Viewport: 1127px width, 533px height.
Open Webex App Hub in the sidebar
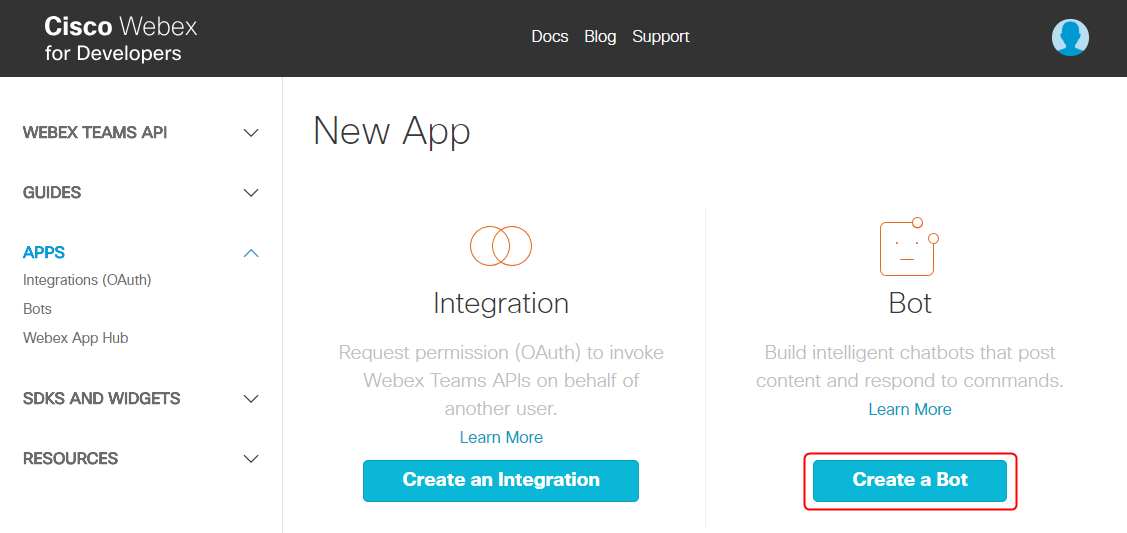(x=75, y=338)
